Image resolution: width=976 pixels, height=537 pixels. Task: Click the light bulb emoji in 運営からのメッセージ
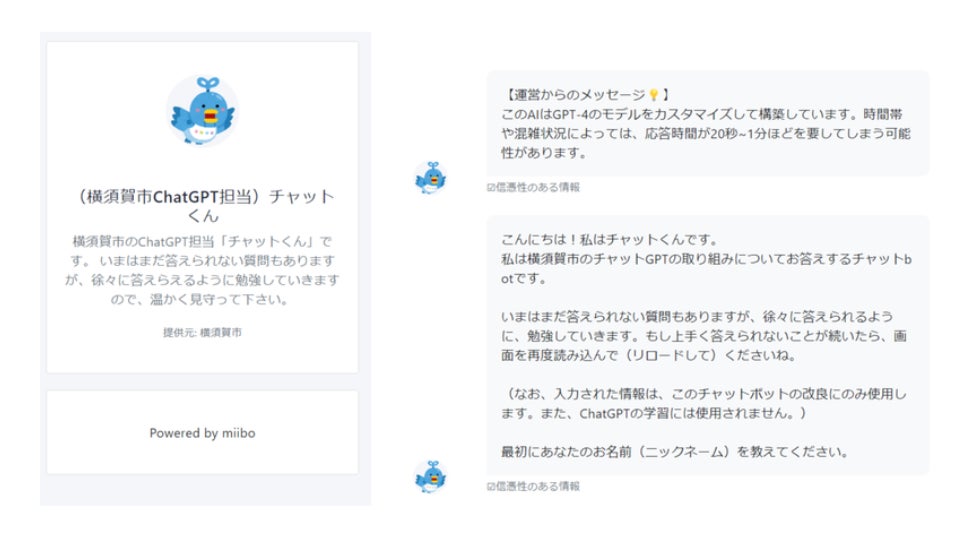[654, 95]
